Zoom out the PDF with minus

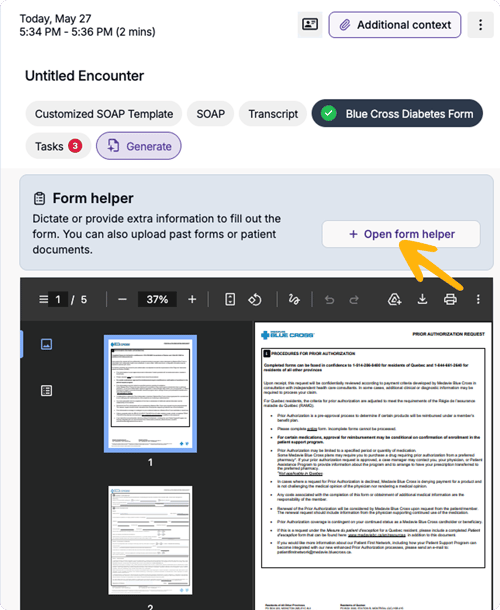point(122,299)
